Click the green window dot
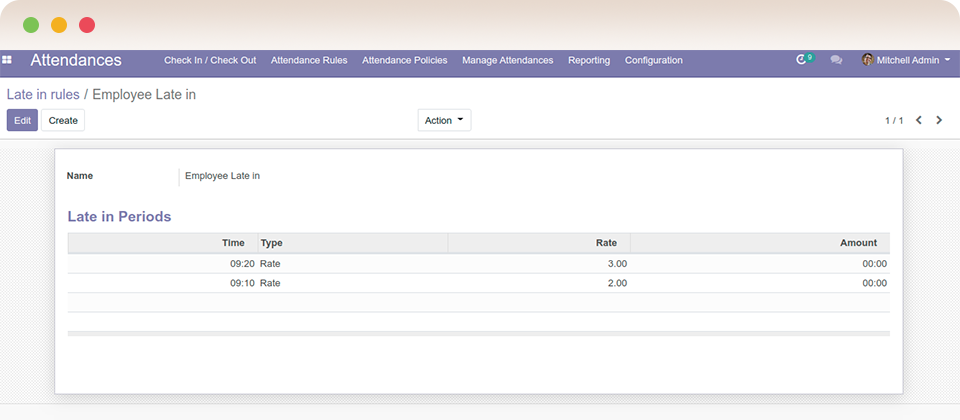 [31, 25]
